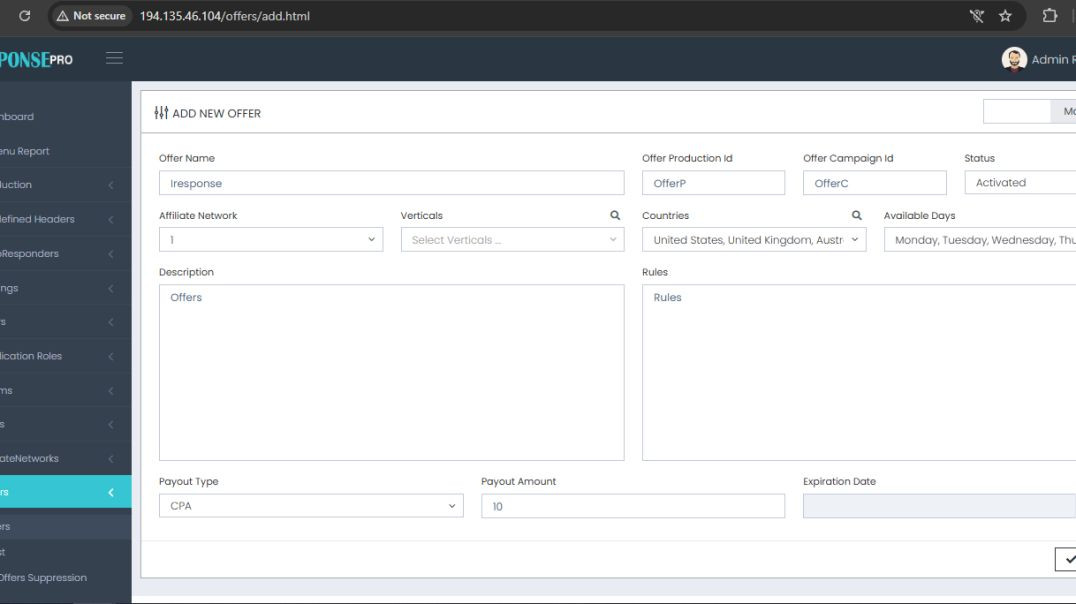The height and width of the screenshot is (604, 1076).
Task: Submit the offer with the checkmark button
Action: tap(1068, 559)
